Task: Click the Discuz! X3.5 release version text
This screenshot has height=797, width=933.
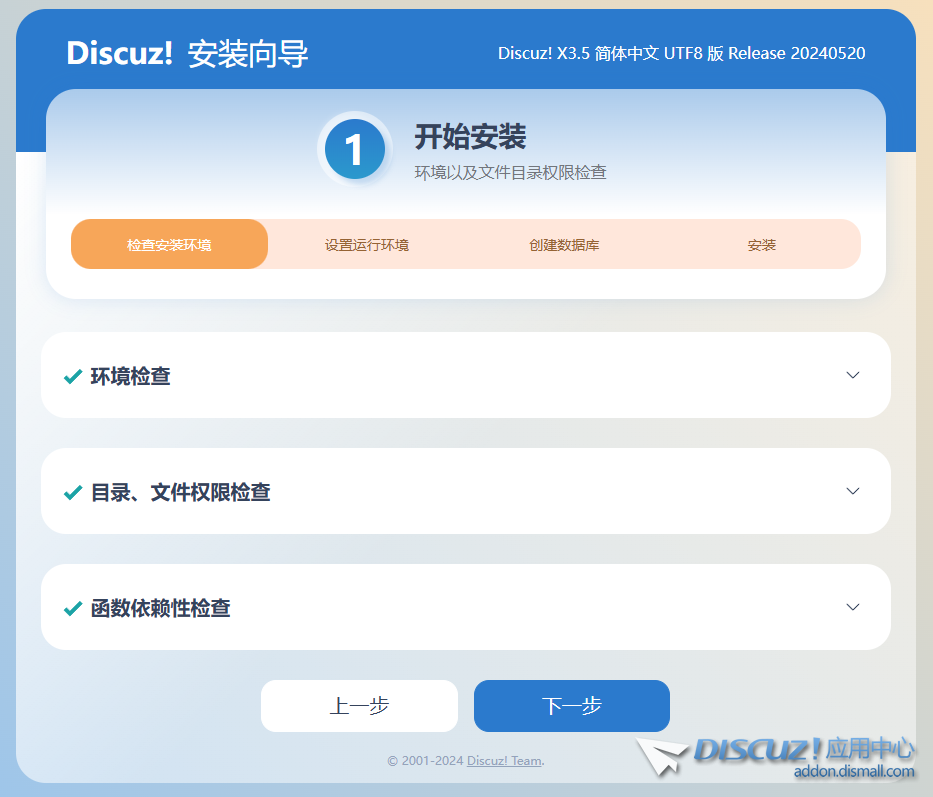Action: 681,54
